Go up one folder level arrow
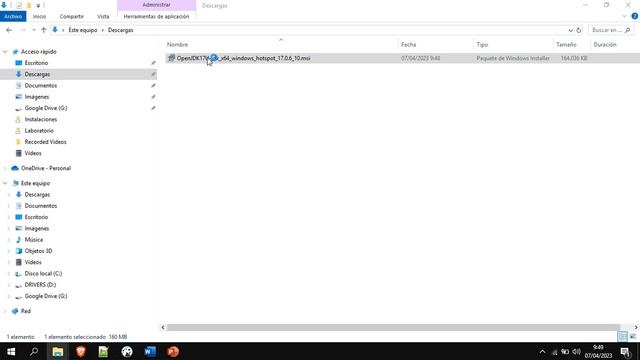 click(44, 30)
